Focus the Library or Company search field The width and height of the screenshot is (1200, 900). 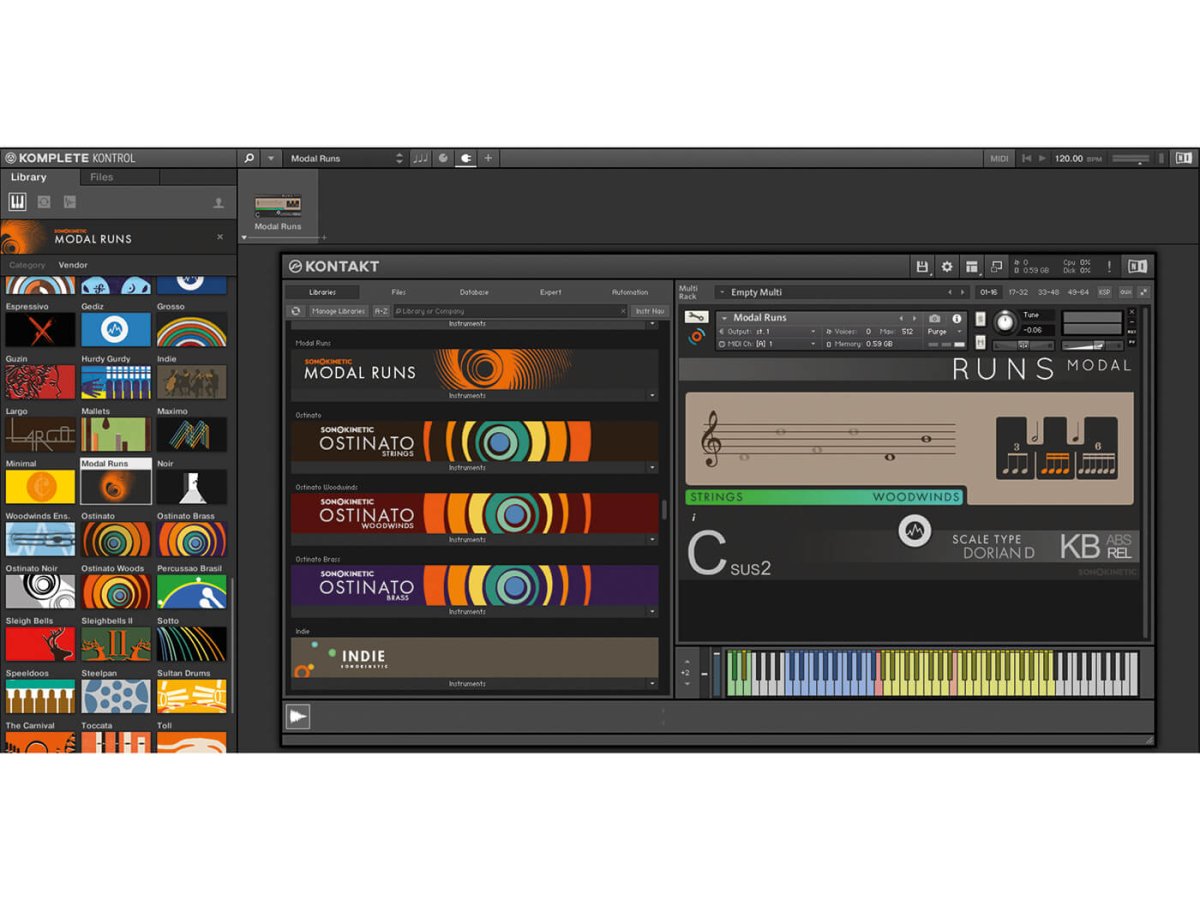(x=510, y=311)
